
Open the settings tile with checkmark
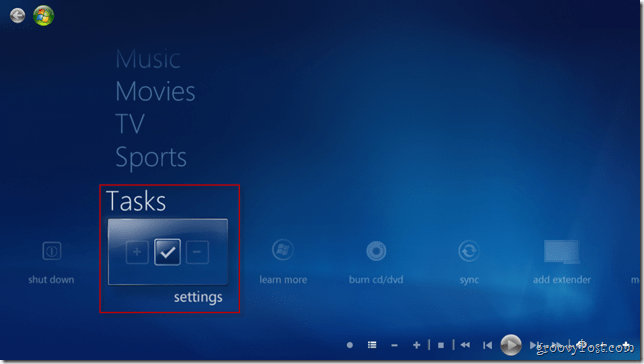[168, 252]
